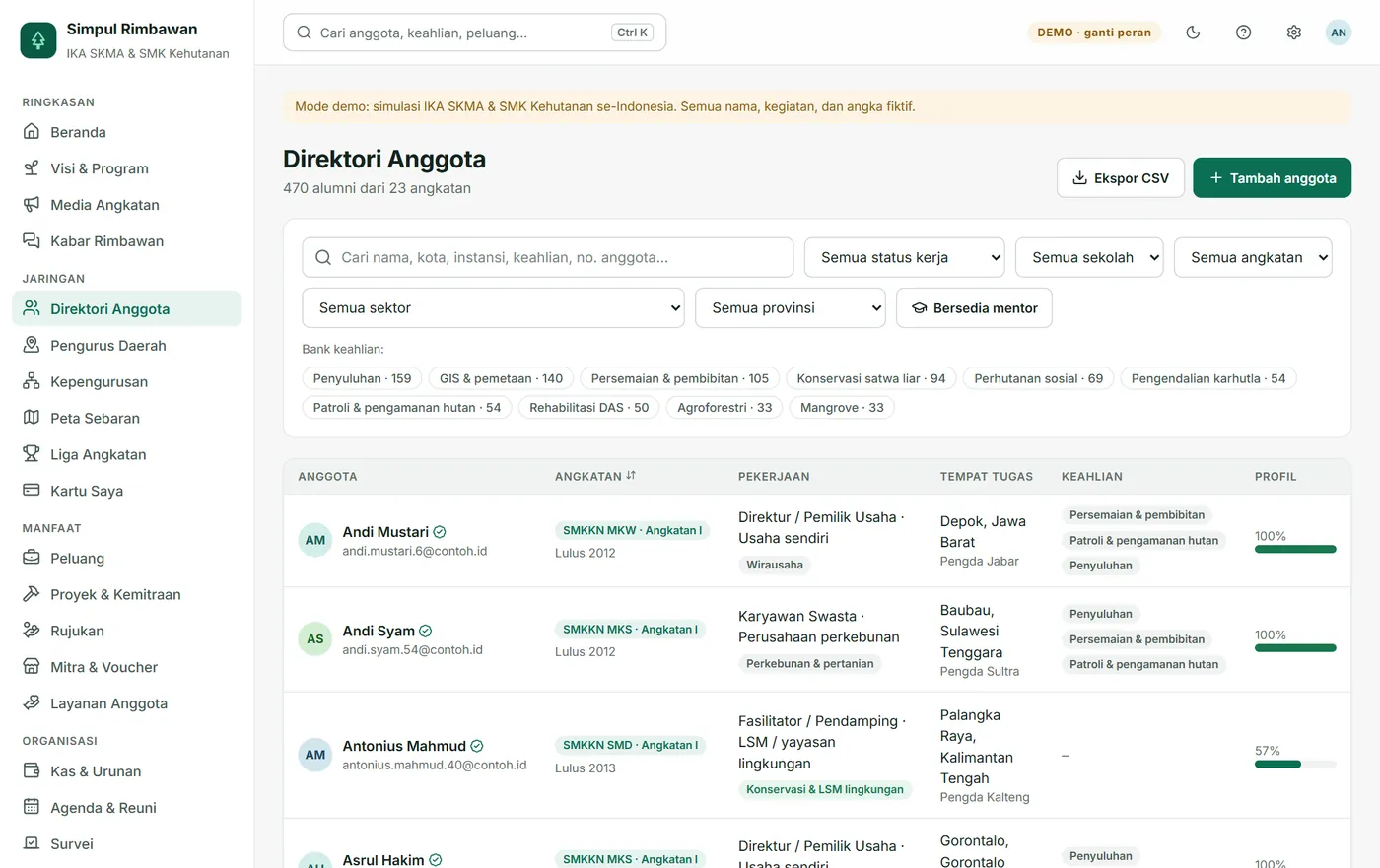Open Survei in sidebar

pos(126,844)
